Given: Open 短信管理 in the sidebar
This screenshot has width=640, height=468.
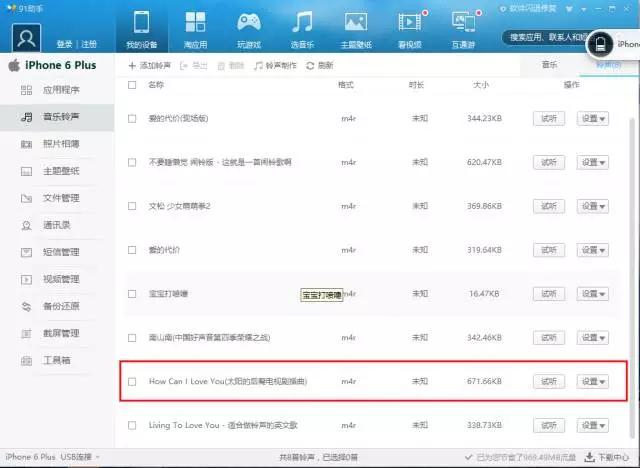Looking at the screenshot, I should point(57,252).
